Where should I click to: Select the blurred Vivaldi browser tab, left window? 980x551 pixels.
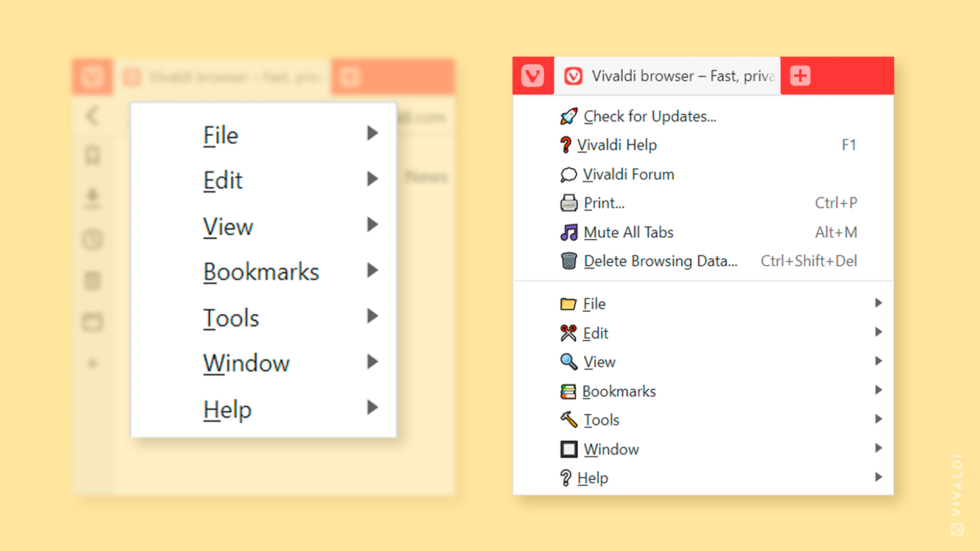point(223,77)
